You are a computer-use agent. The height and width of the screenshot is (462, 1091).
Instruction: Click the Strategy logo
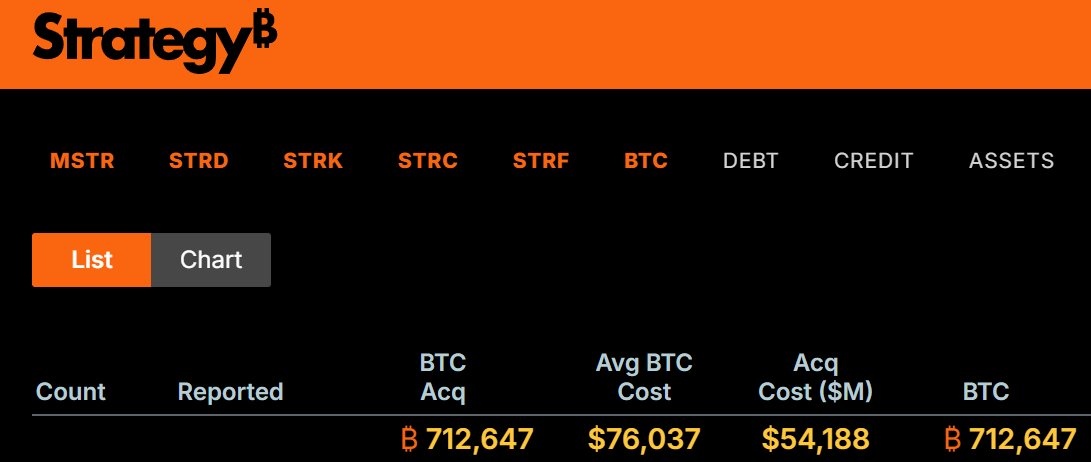click(154, 43)
